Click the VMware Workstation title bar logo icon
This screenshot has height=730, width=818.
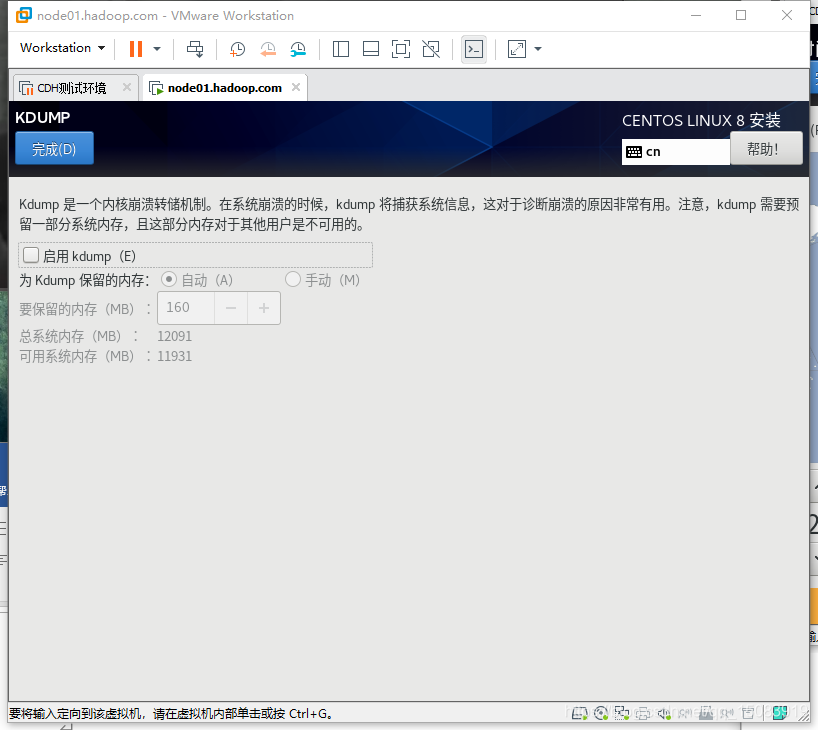click(23, 15)
